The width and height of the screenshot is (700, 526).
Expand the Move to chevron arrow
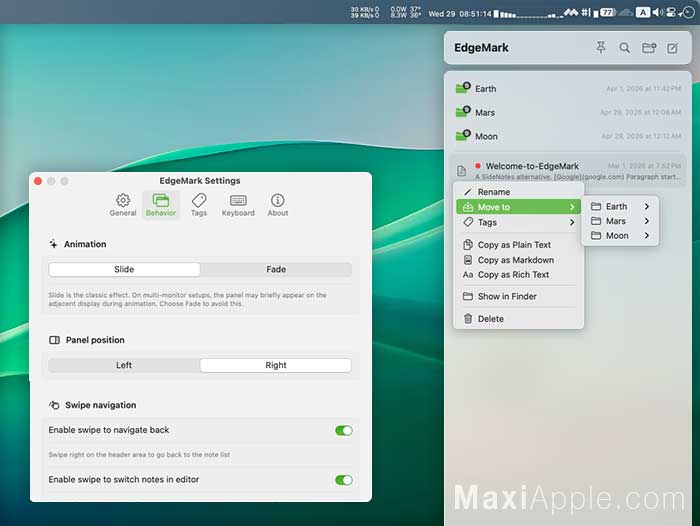pos(572,207)
